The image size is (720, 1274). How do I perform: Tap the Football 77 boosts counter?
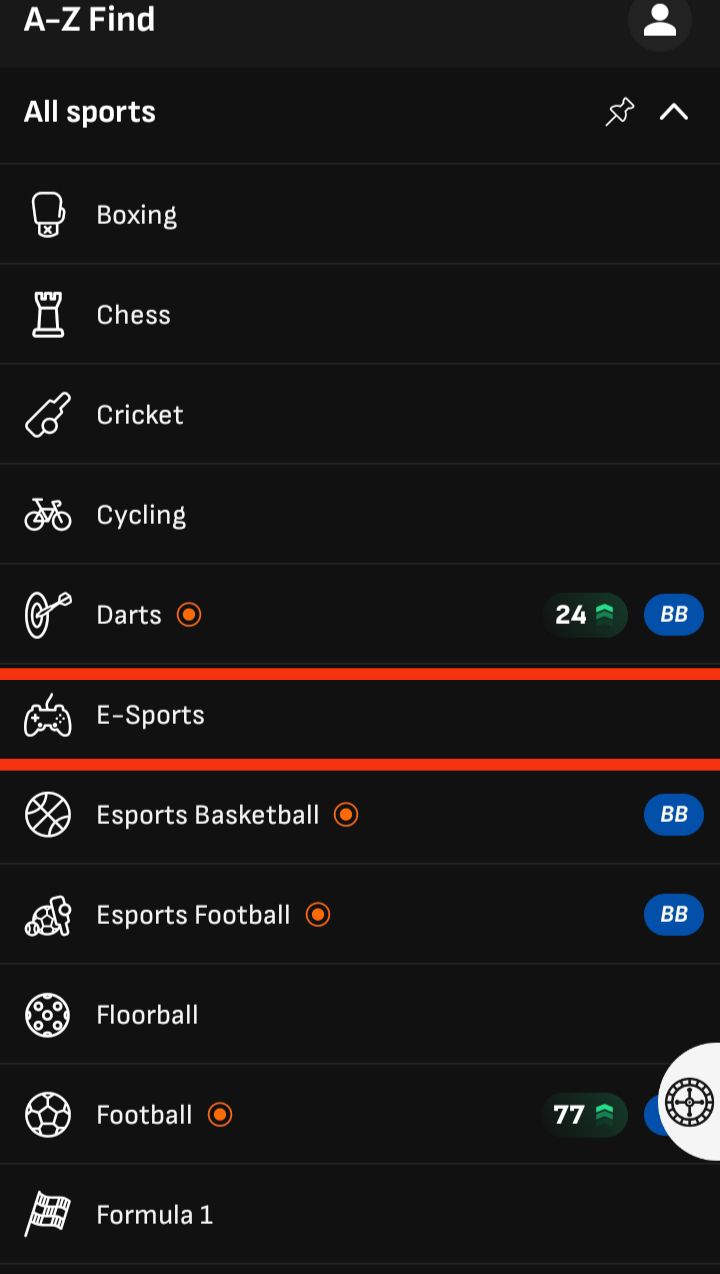pyautogui.click(x=584, y=1114)
